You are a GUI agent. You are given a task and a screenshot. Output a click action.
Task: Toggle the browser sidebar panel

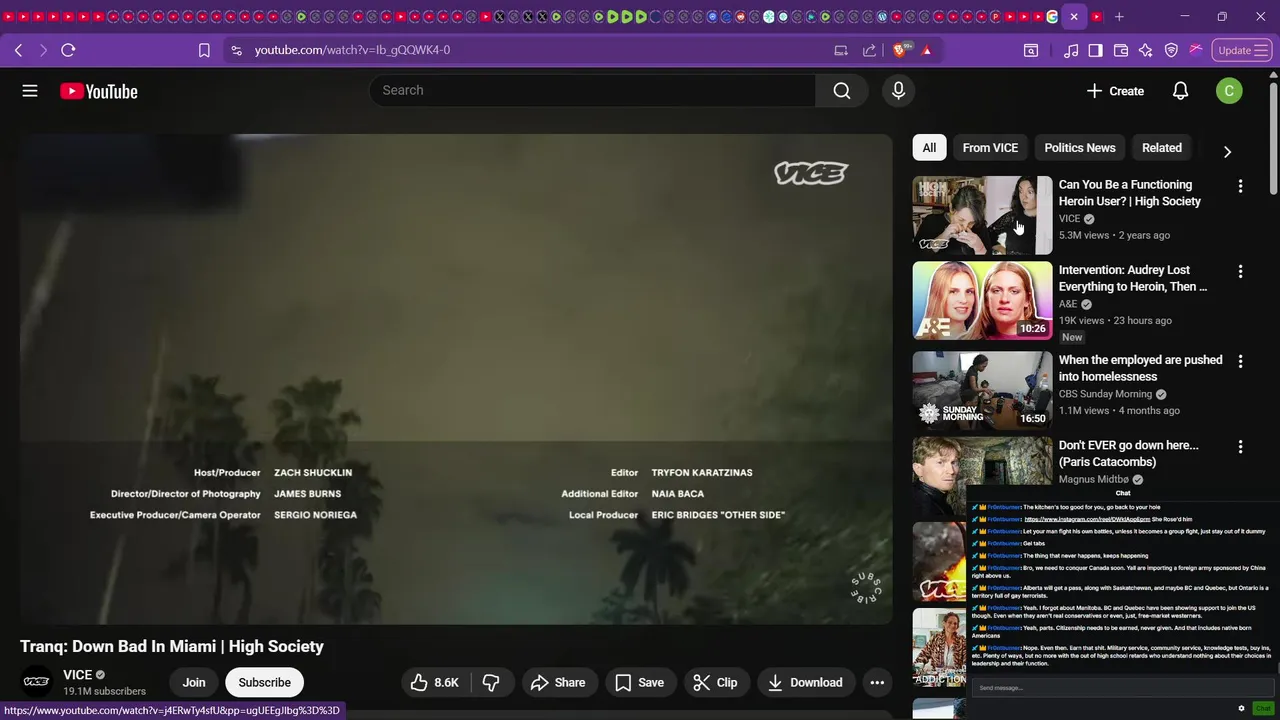[x=1096, y=50]
